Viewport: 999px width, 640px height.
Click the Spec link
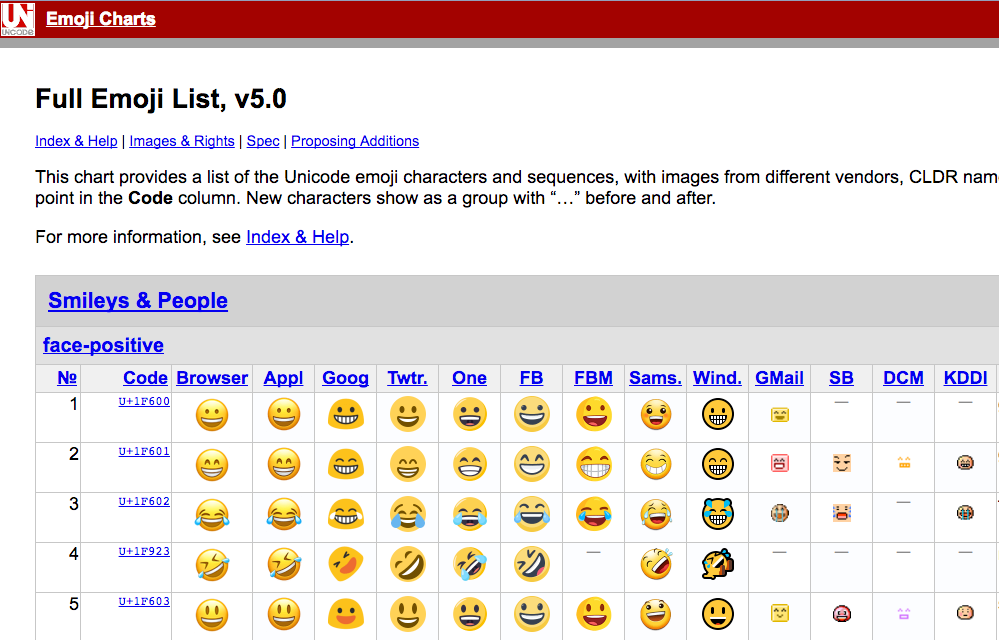(x=262, y=141)
